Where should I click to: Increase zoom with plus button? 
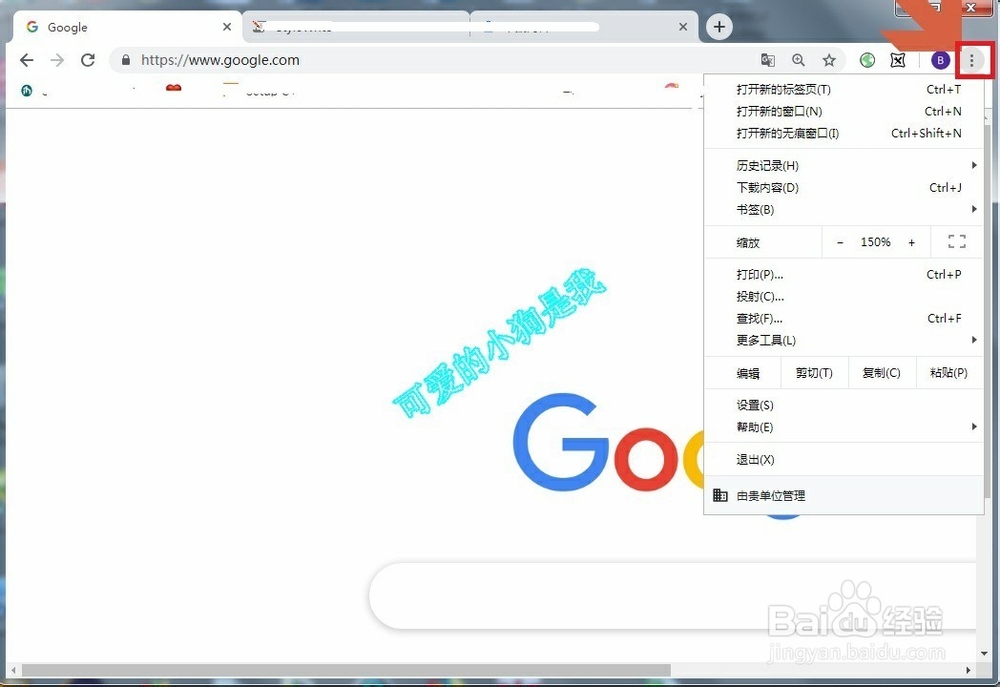911,242
